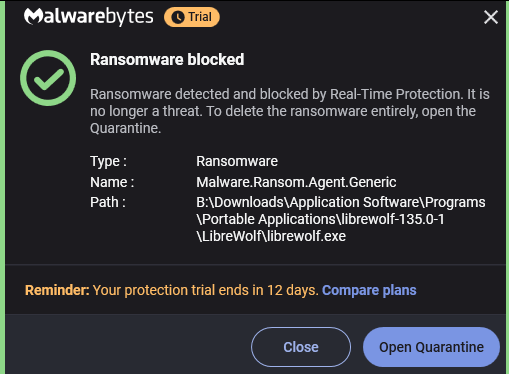Select the 'Ransomware' type value
The height and width of the screenshot is (374, 509).
point(237,161)
